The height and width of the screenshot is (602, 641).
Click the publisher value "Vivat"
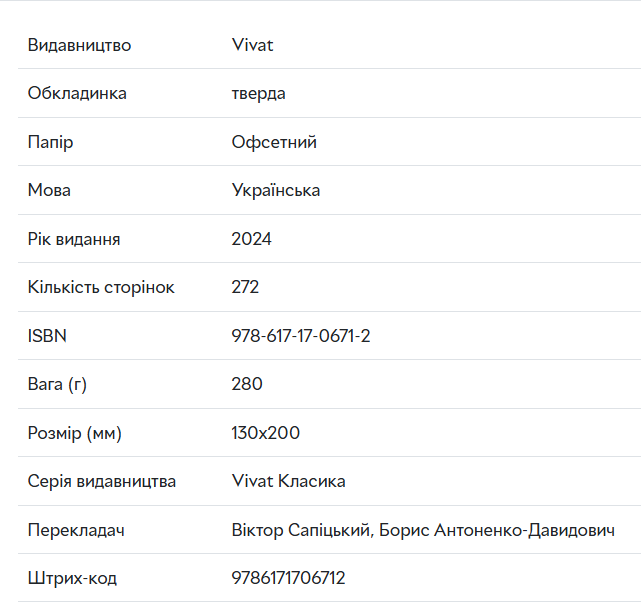(x=252, y=45)
